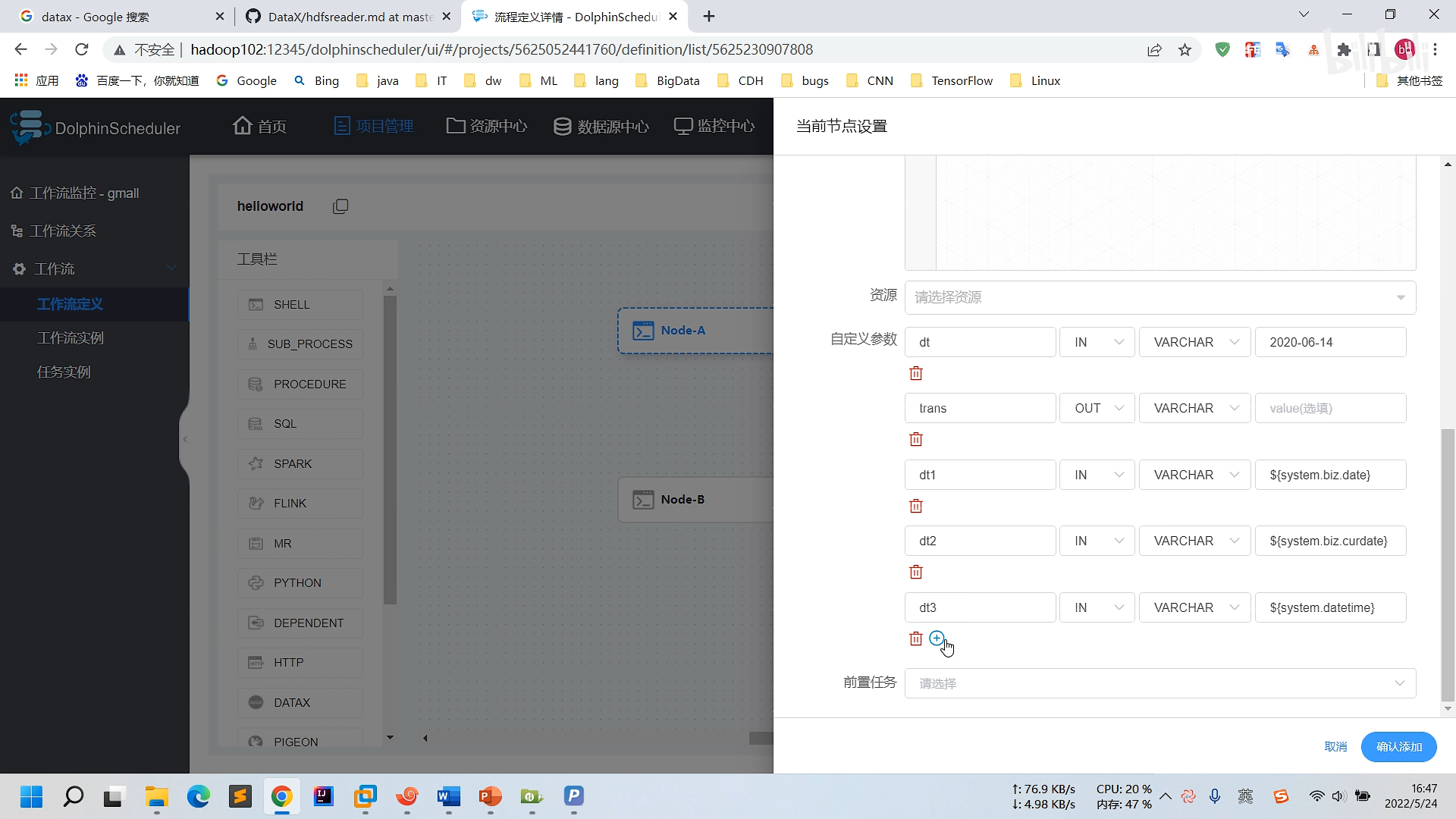Go to 工作流实例 in sidebar

point(71,337)
